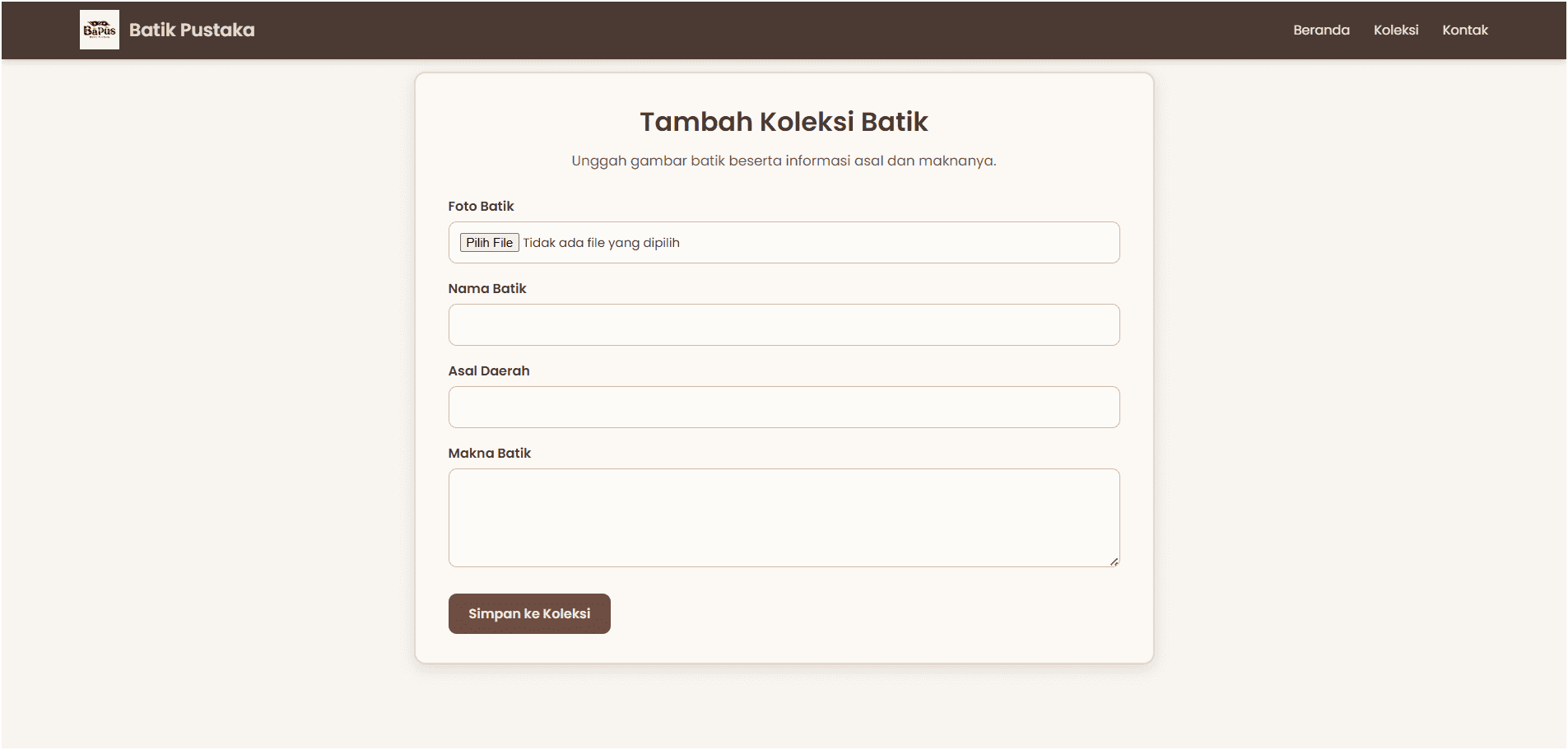Click the Nama Batik label
This screenshot has height=750, width=1568.
487,288
